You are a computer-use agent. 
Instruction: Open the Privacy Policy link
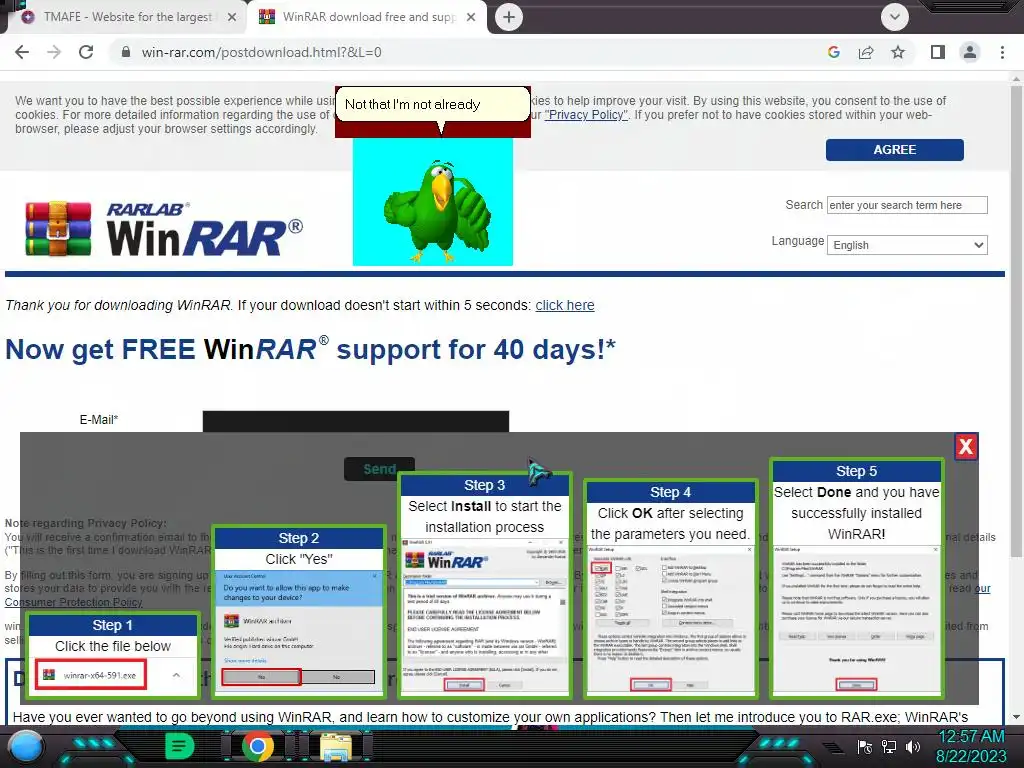[586, 115]
